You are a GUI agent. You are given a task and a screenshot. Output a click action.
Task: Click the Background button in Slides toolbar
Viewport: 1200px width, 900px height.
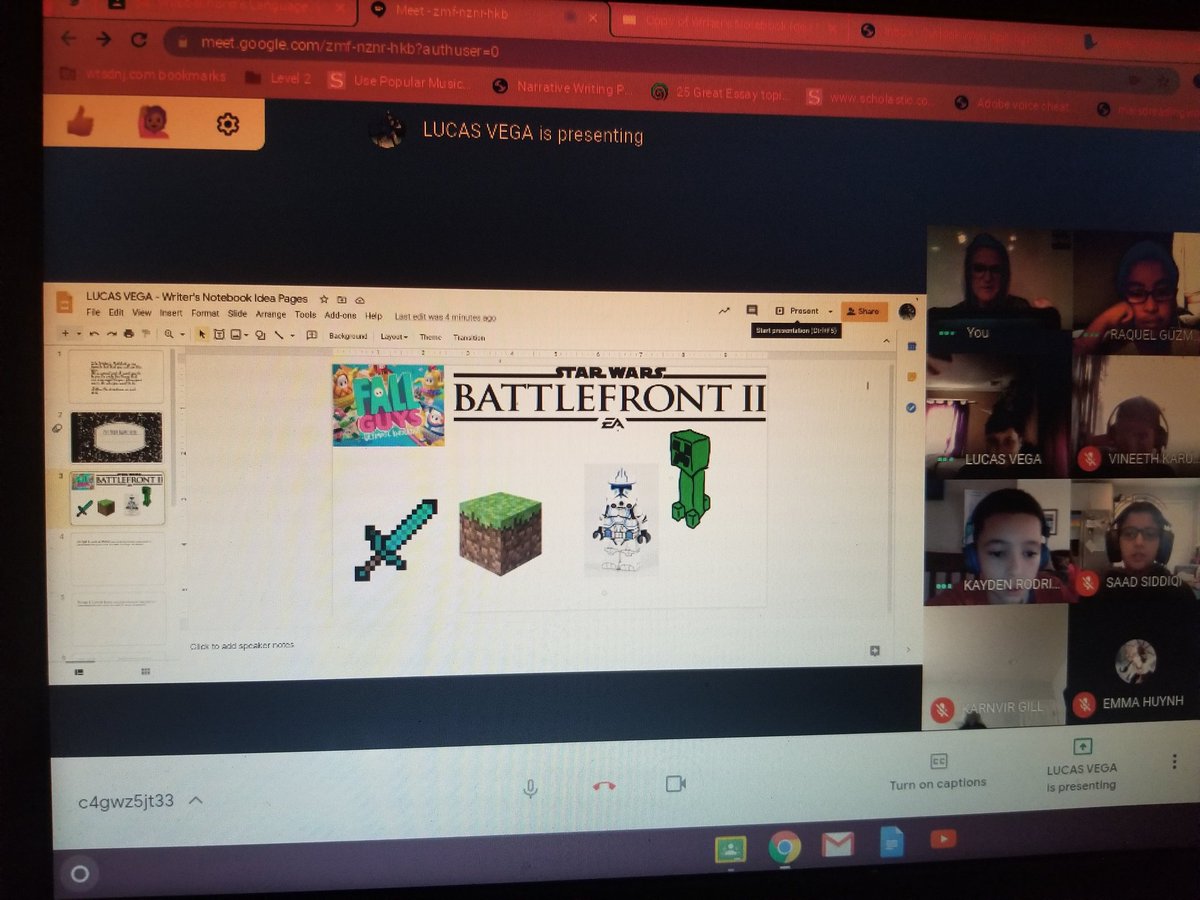coord(348,336)
